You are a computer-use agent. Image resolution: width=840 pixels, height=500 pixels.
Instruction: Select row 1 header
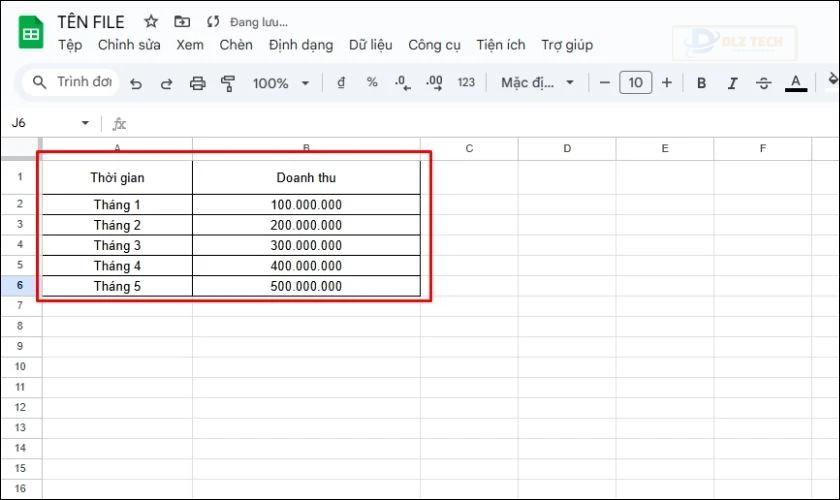(20, 177)
